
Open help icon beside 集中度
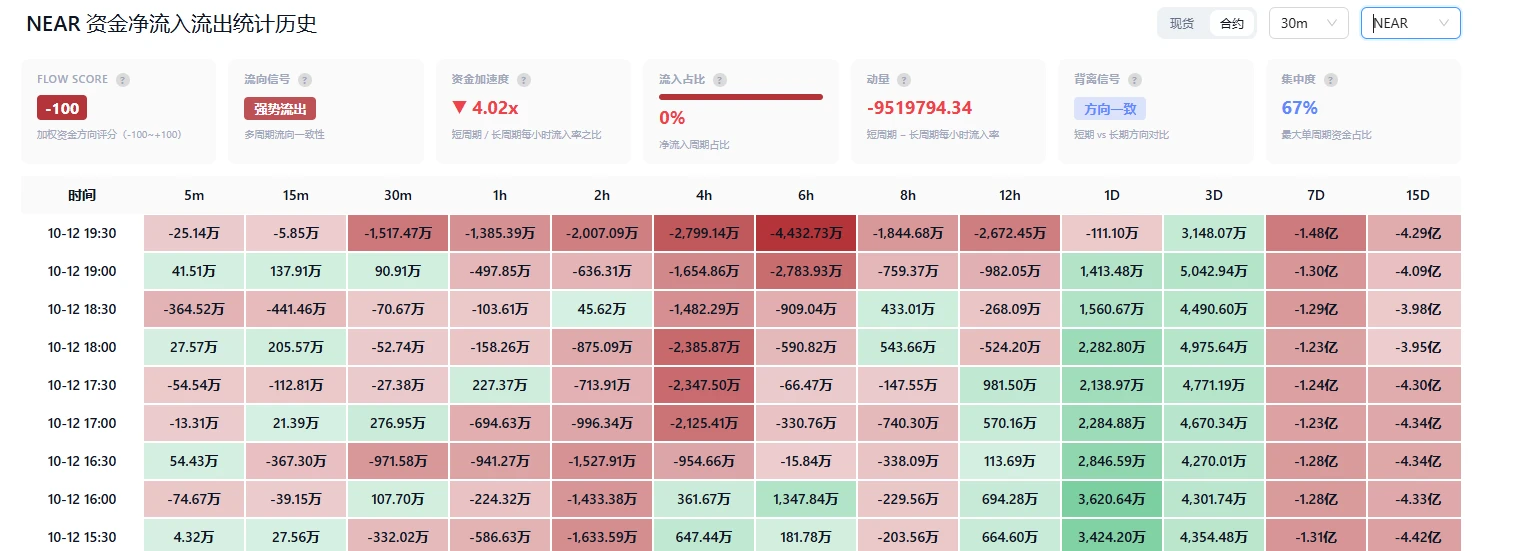click(1331, 79)
